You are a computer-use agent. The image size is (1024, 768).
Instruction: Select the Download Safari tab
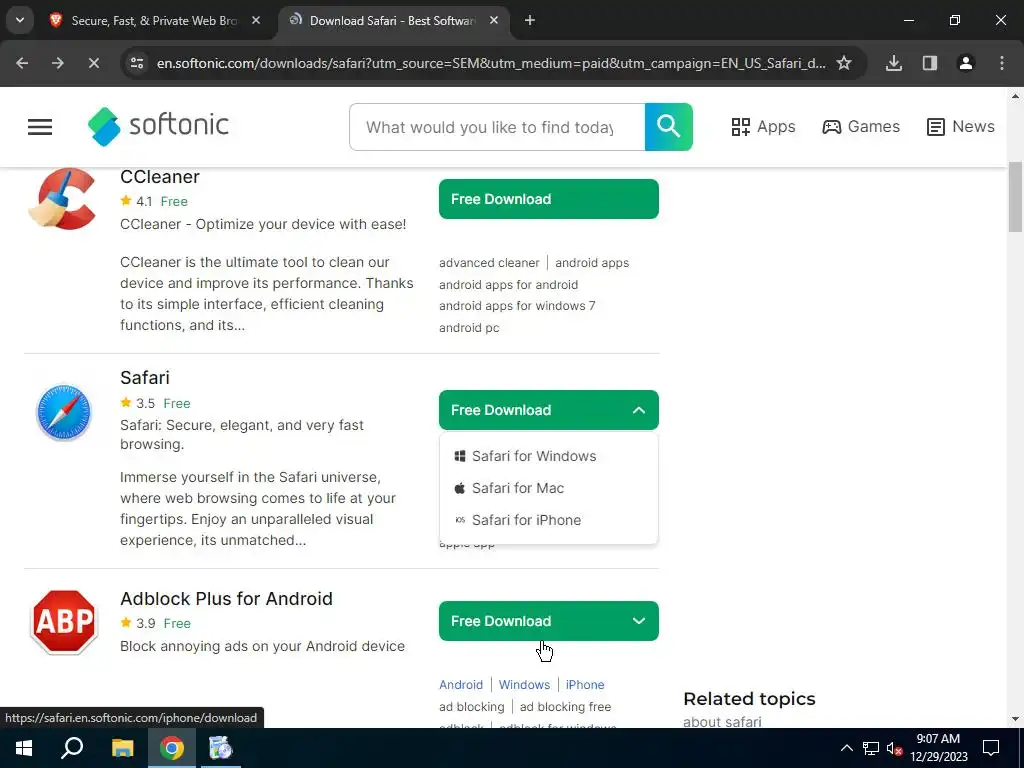coord(392,20)
